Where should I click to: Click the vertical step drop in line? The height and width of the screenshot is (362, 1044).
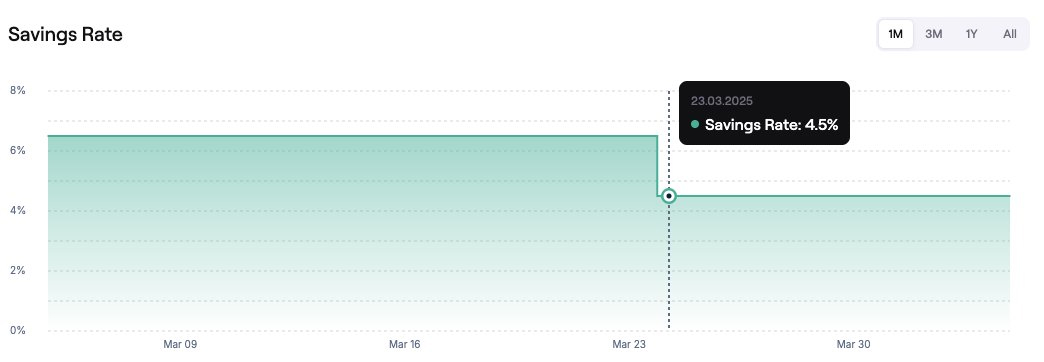tap(658, 166)
